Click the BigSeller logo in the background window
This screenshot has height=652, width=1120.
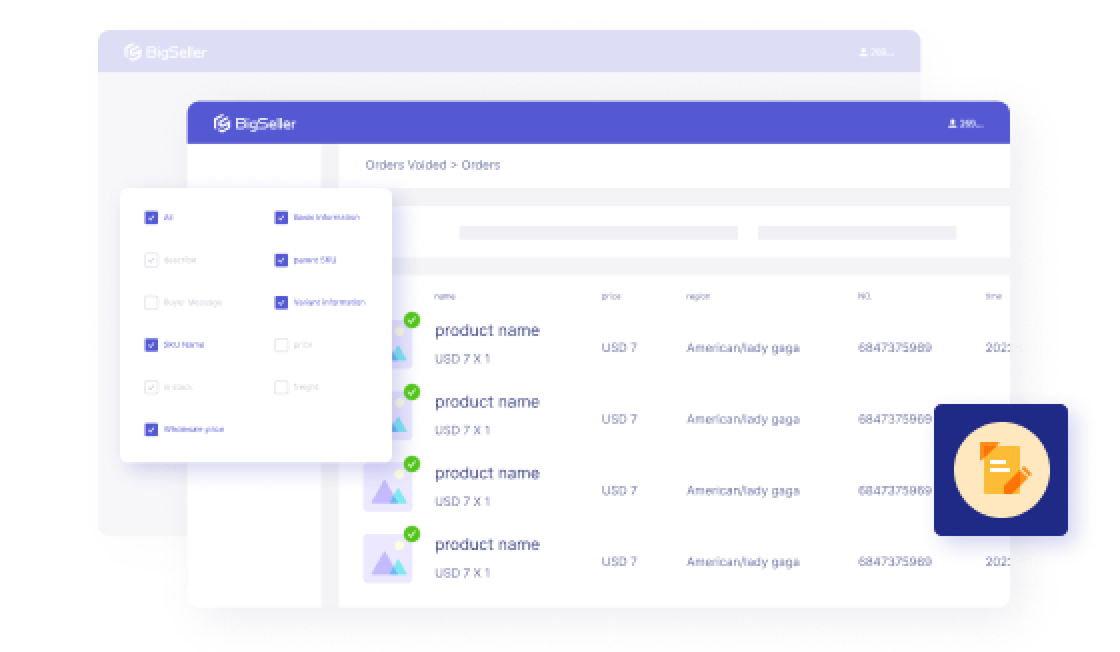[x=165, y=52]
